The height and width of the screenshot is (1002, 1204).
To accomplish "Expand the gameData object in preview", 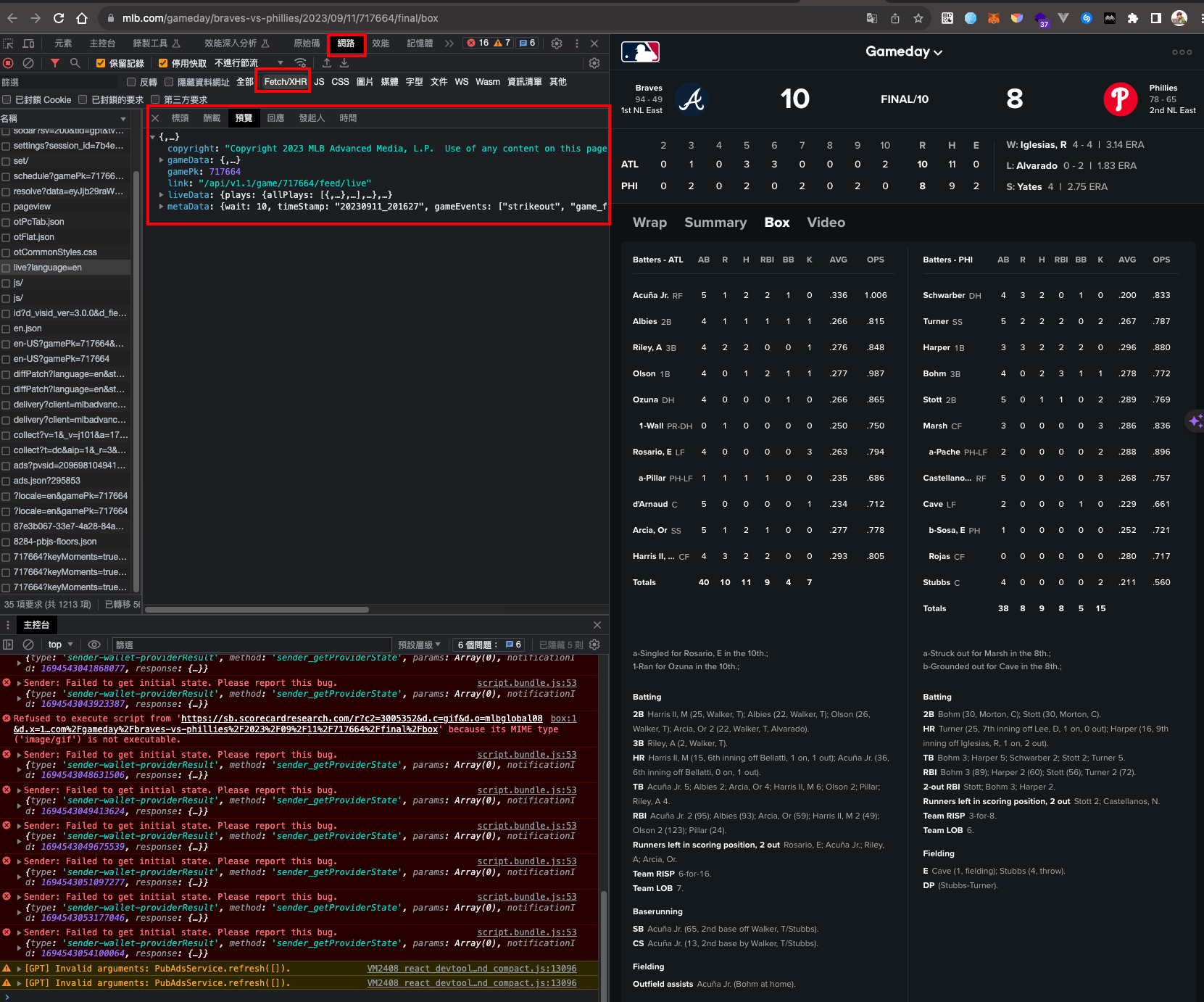I will (x=162, y=160).
